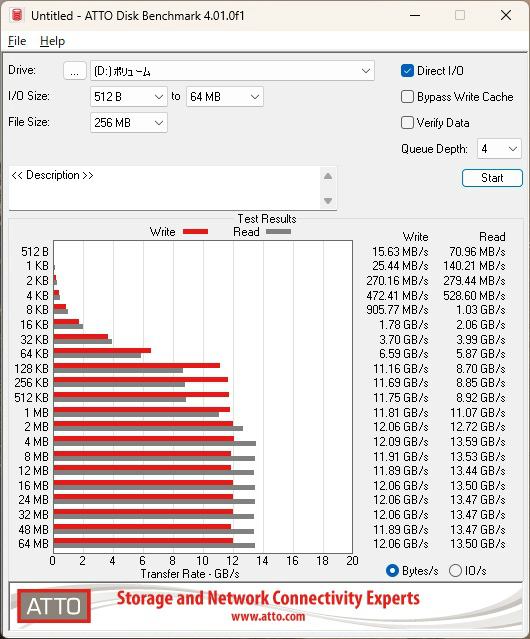This screenshot has height=639, width=530.
Task: Expand the Drive selection dropdown
Action: click(232, 71)
